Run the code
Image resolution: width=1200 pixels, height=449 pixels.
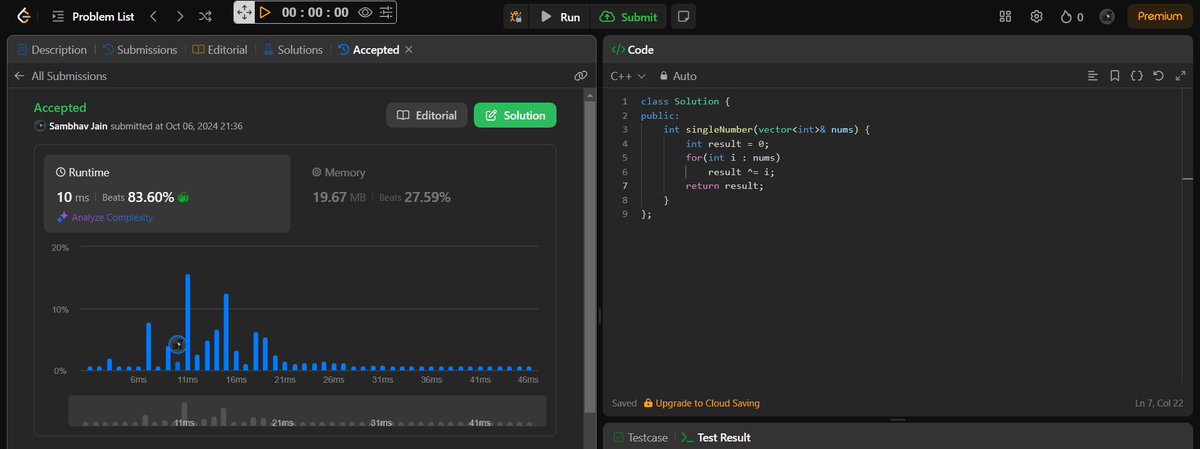tap(560, 16)
